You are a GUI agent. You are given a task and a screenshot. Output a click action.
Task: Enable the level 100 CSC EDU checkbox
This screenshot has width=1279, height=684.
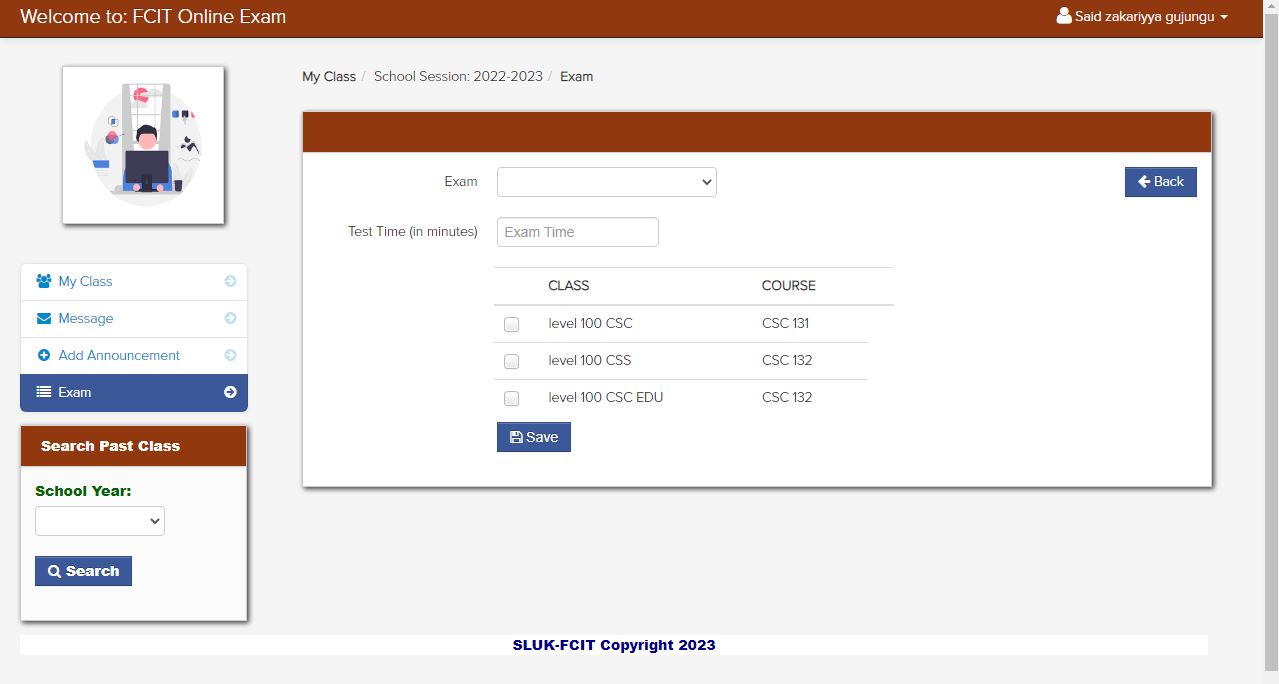tap(512, 398)
